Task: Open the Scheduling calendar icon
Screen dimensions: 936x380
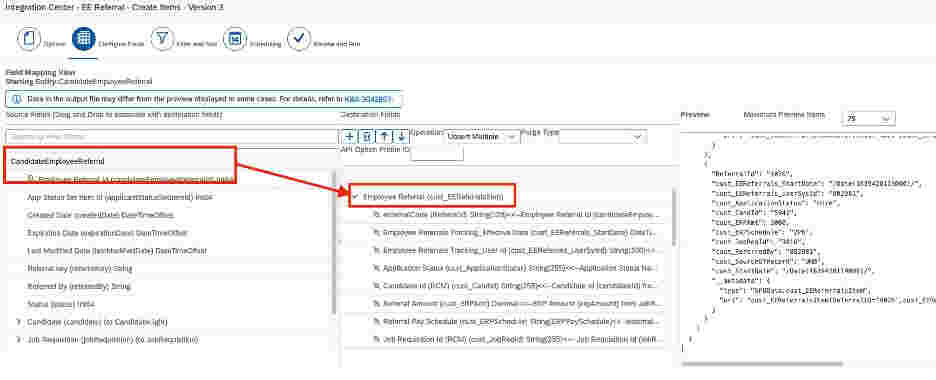Action: pos(235,40)
